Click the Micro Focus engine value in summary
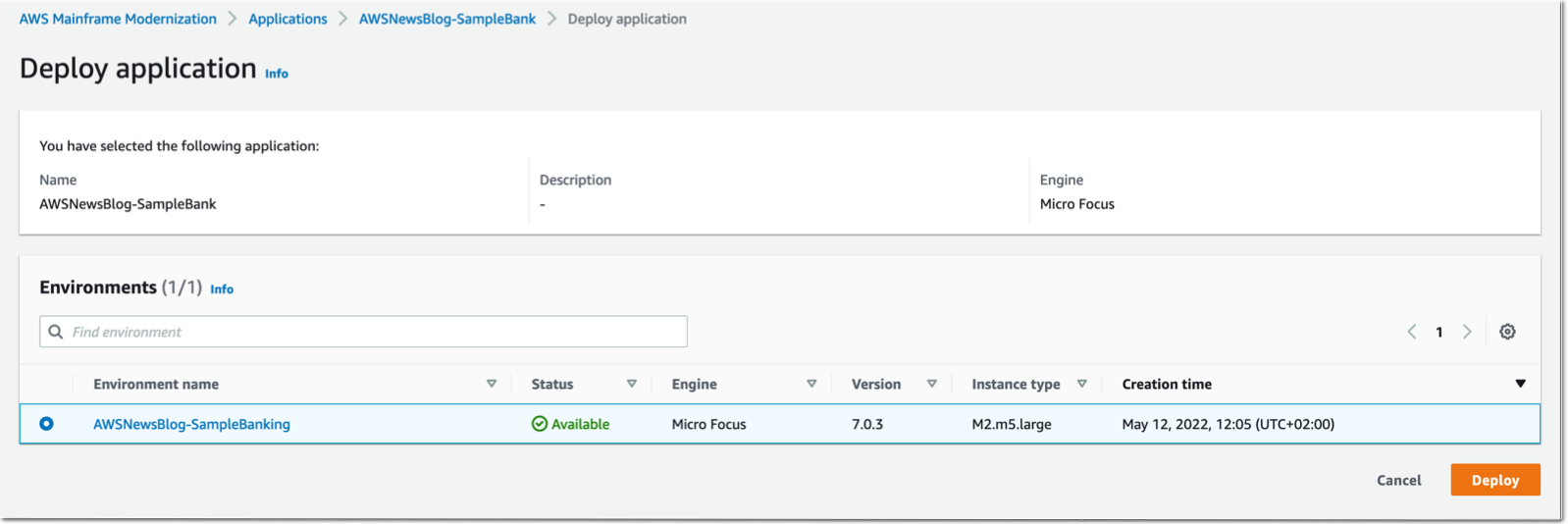 pos(1077,204)
